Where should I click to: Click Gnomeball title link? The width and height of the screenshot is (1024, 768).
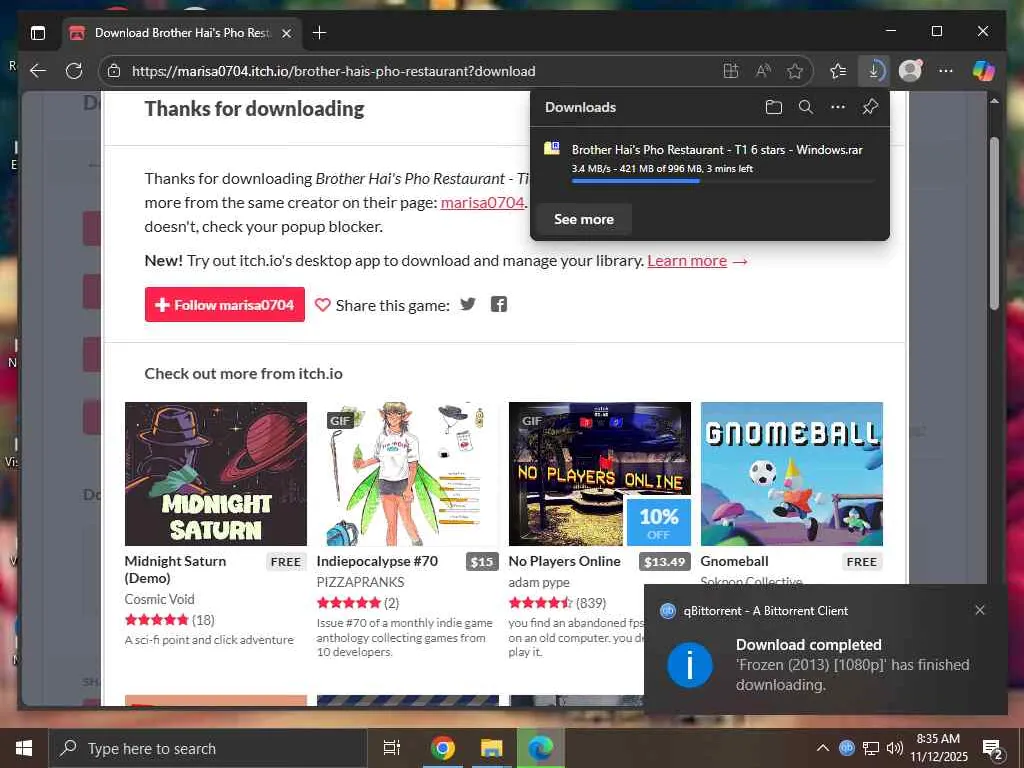tap(734, 561)
